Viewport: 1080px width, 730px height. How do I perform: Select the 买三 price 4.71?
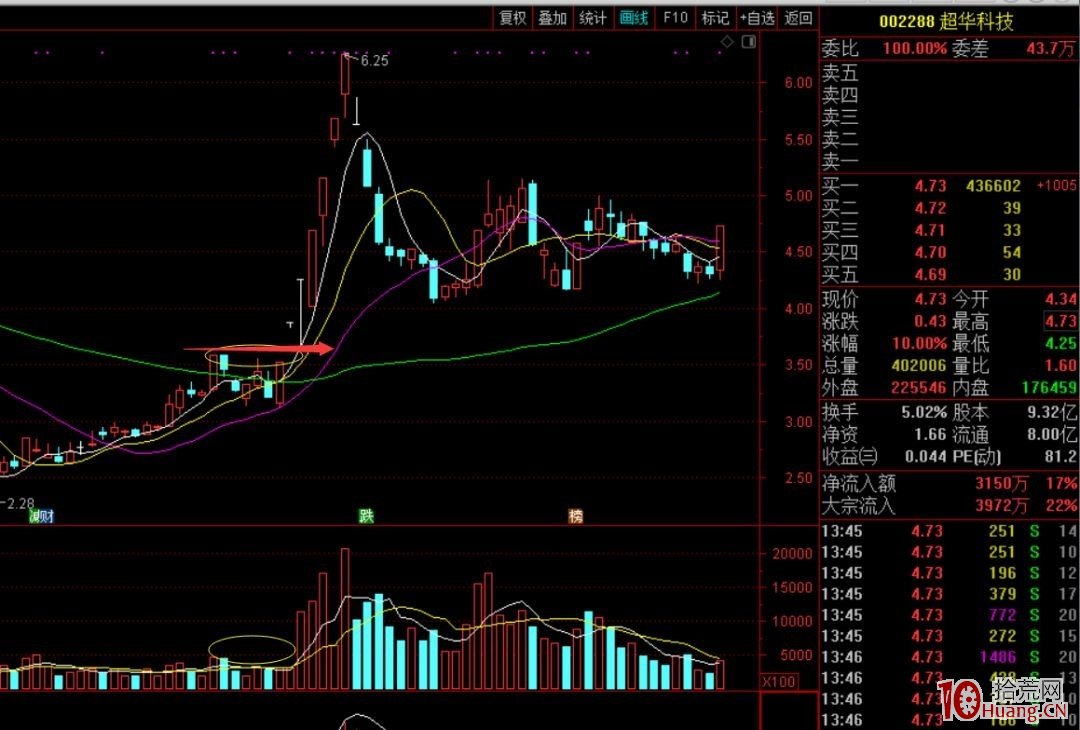tap(931, 230)
